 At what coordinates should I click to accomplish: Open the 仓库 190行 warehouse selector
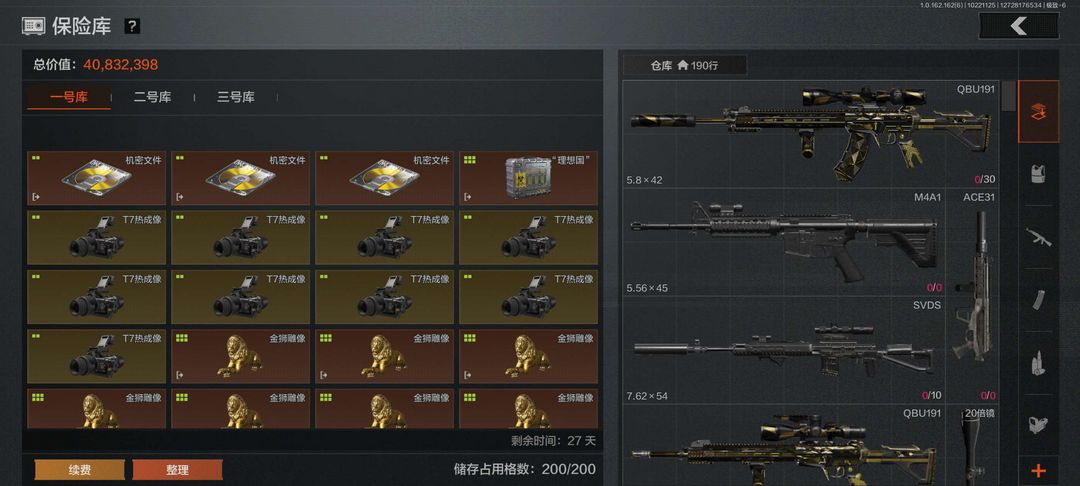tap(685, 65)
